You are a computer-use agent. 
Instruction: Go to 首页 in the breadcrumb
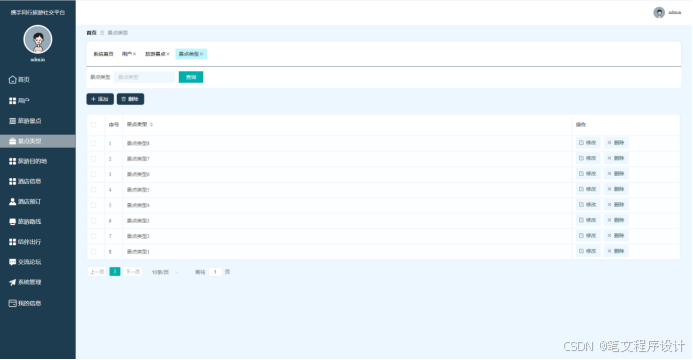point(91,33)
